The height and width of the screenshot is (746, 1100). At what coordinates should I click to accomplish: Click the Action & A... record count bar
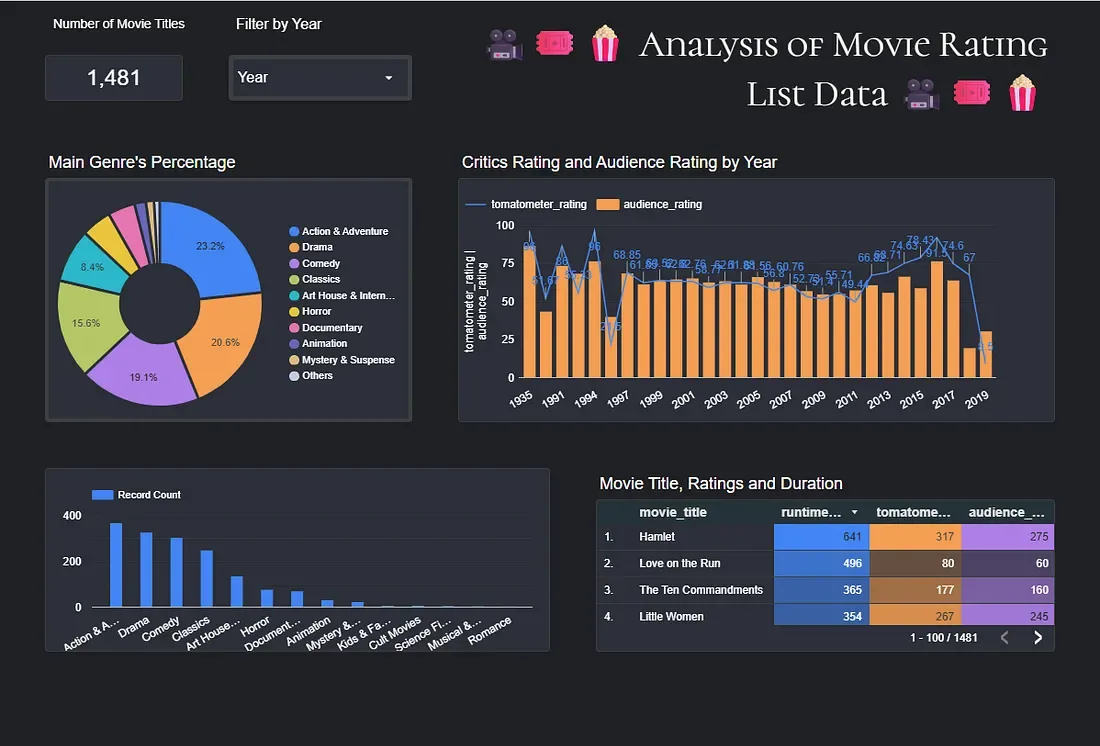116,565
